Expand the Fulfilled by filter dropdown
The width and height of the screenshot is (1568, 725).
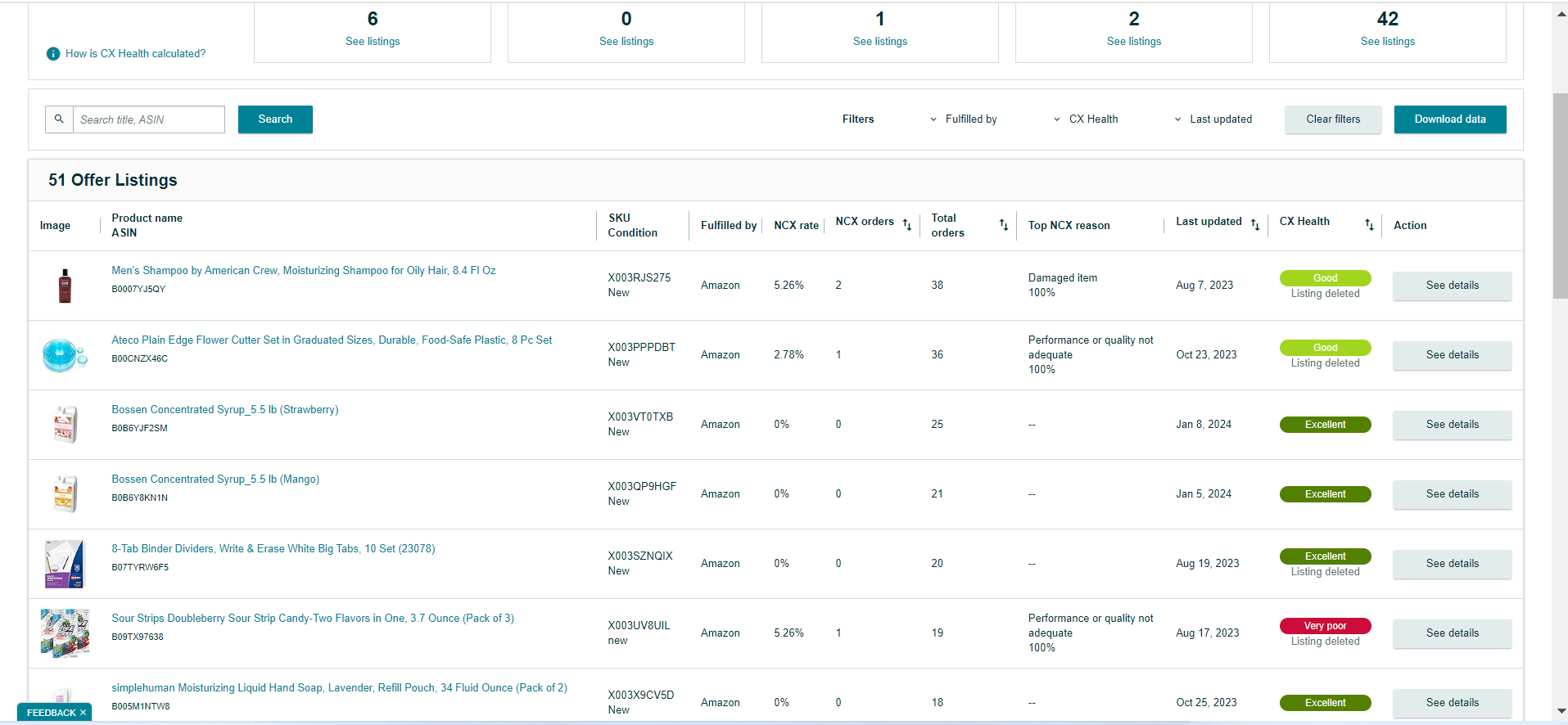964,119
